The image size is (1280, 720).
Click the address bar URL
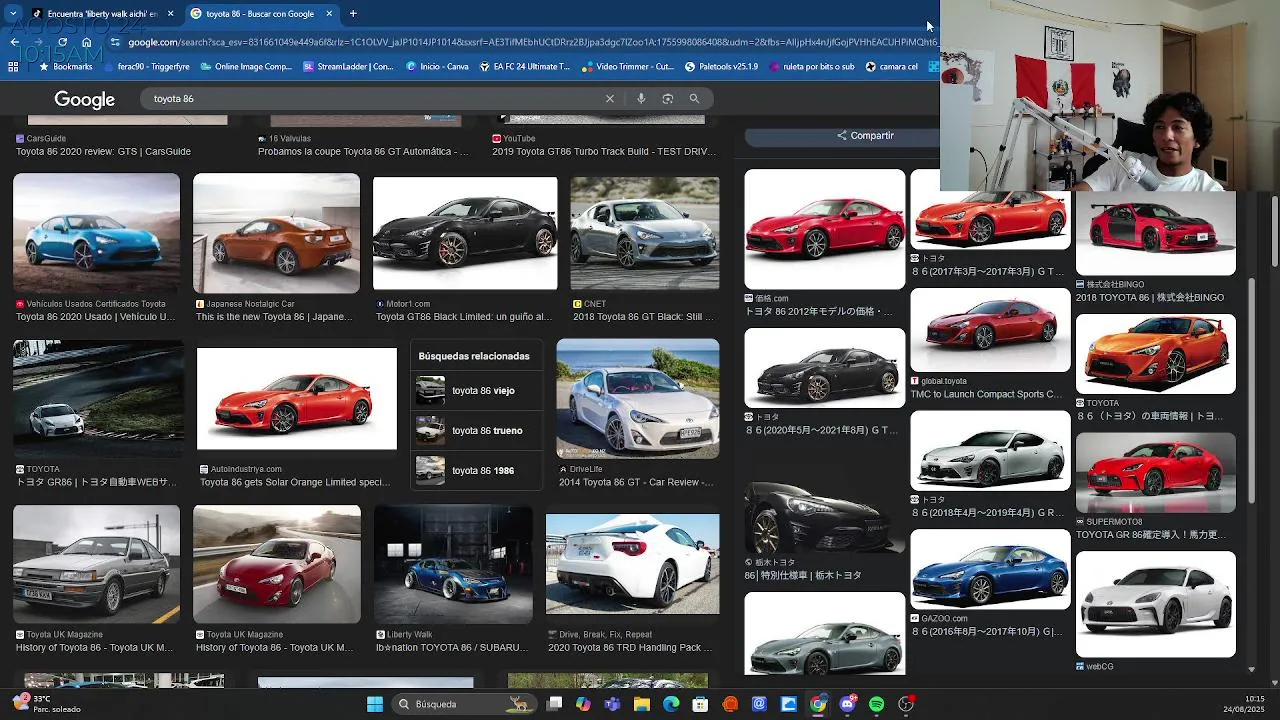pyautogui.click(x=530, y=42)
